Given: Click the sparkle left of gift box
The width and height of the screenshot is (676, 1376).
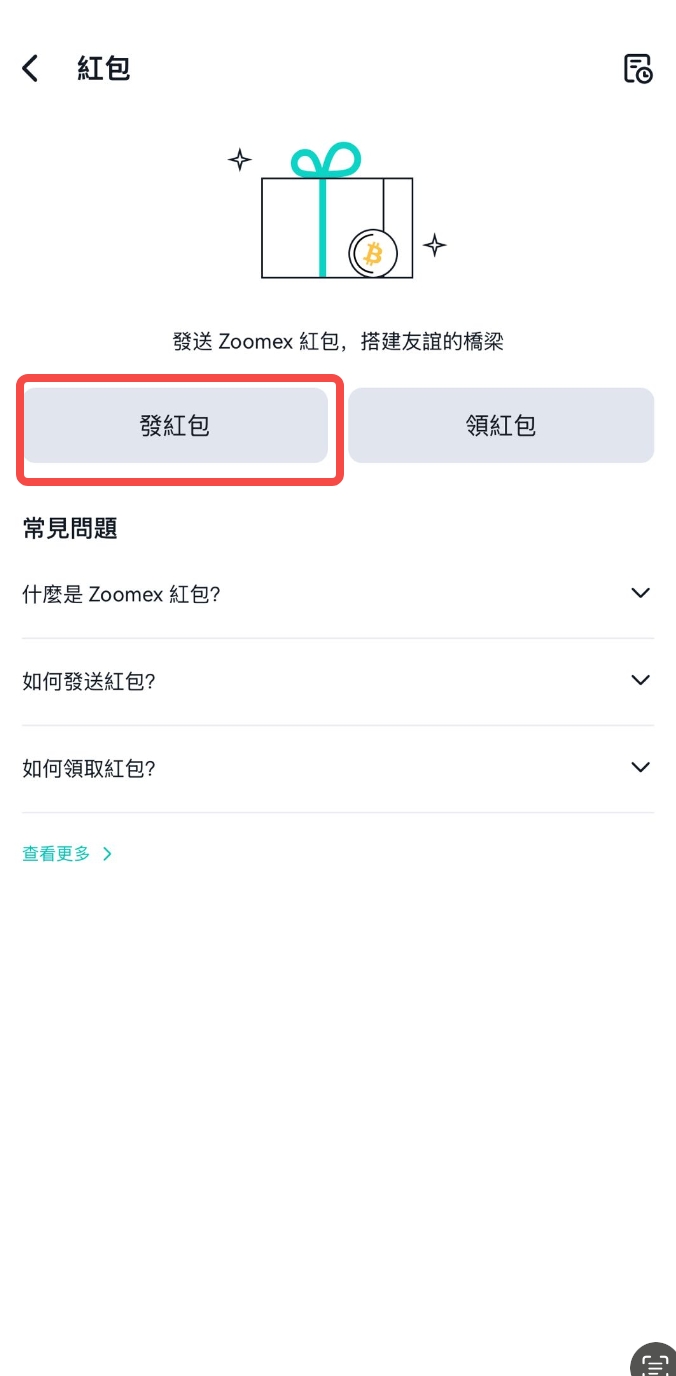Looking at the screenshot, I should click(239, 160).
